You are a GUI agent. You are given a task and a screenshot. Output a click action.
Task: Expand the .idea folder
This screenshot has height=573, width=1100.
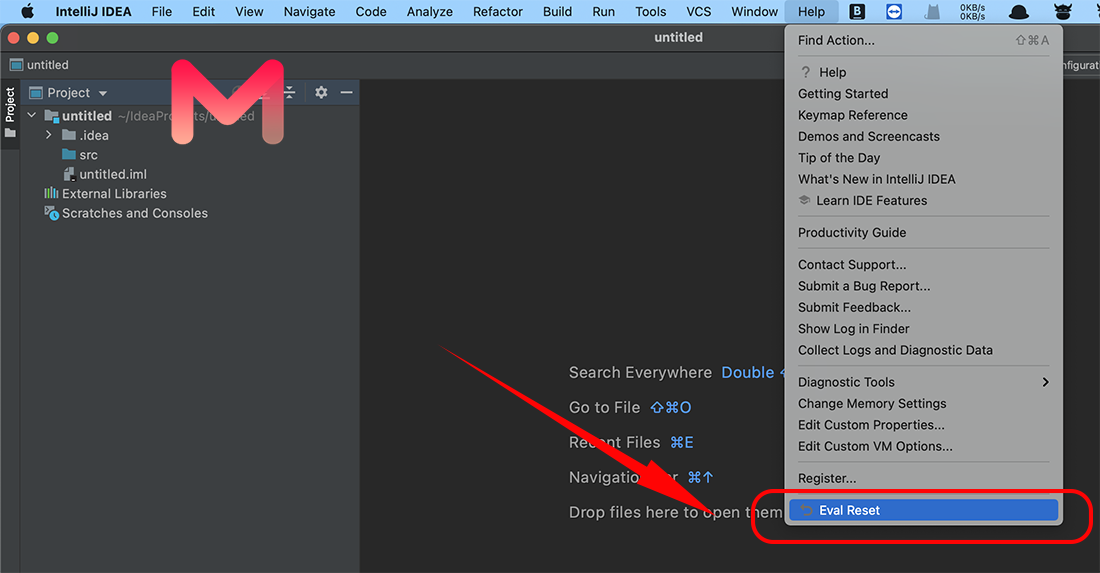tap(48, 135)
